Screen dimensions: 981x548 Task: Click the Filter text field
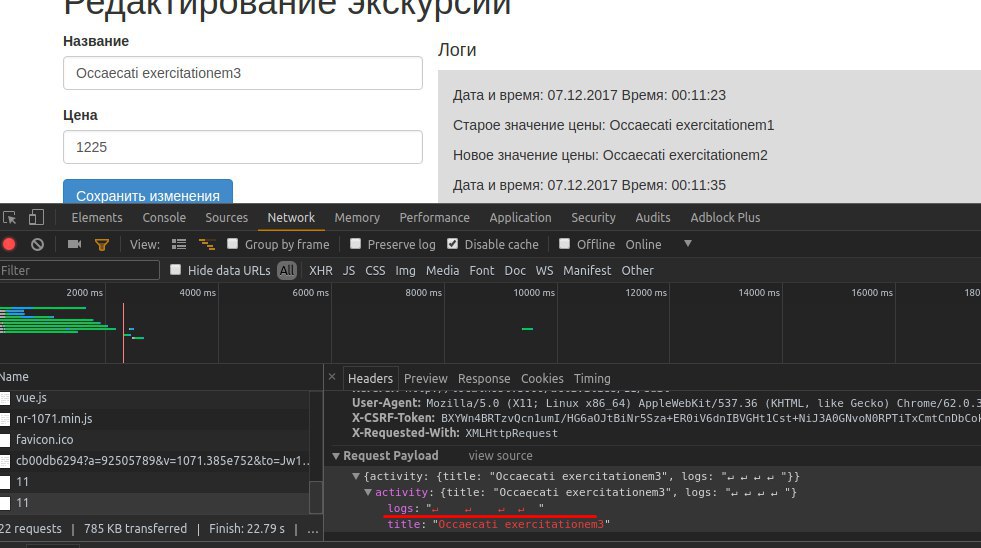point(79,270)
